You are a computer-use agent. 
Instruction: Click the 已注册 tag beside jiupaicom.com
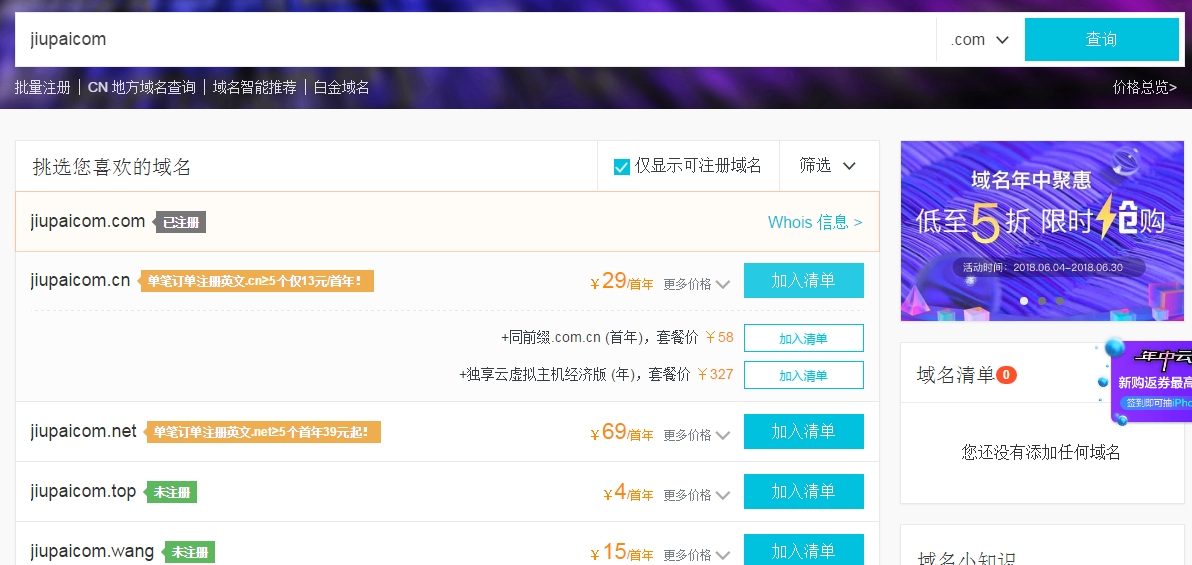point(181,222)
